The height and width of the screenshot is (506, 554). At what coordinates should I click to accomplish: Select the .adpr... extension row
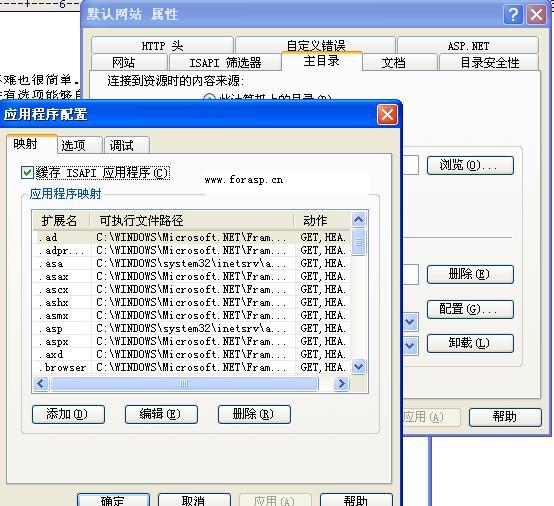tap(192, 250)
